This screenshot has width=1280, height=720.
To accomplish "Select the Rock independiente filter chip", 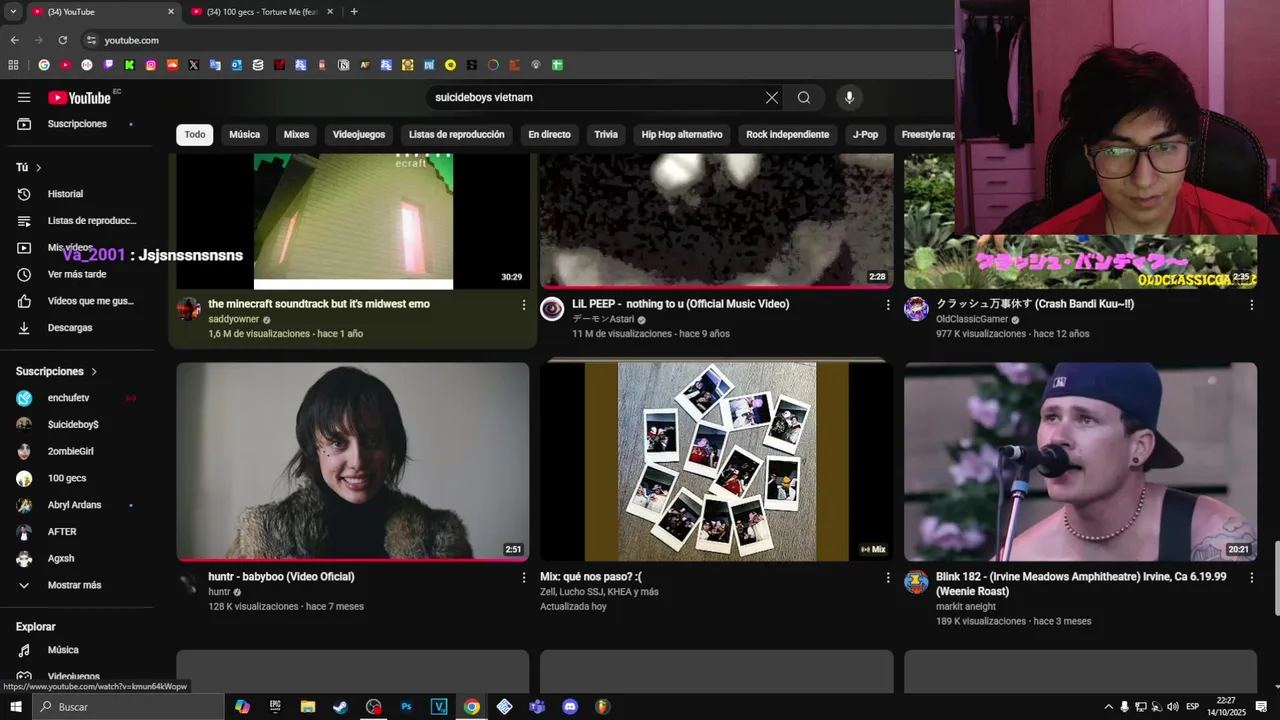I will pyautogui.click(x=787, y=134).
